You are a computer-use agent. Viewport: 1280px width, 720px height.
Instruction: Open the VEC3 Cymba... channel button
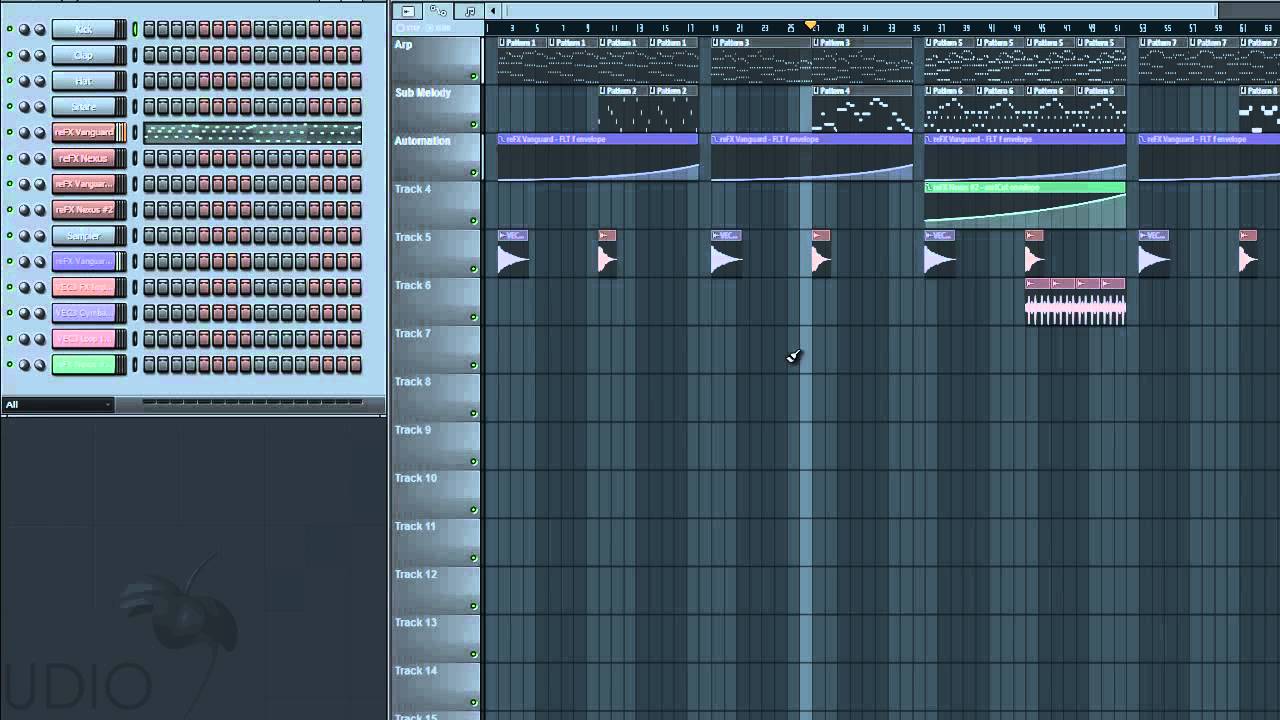[x=84, y=313]
